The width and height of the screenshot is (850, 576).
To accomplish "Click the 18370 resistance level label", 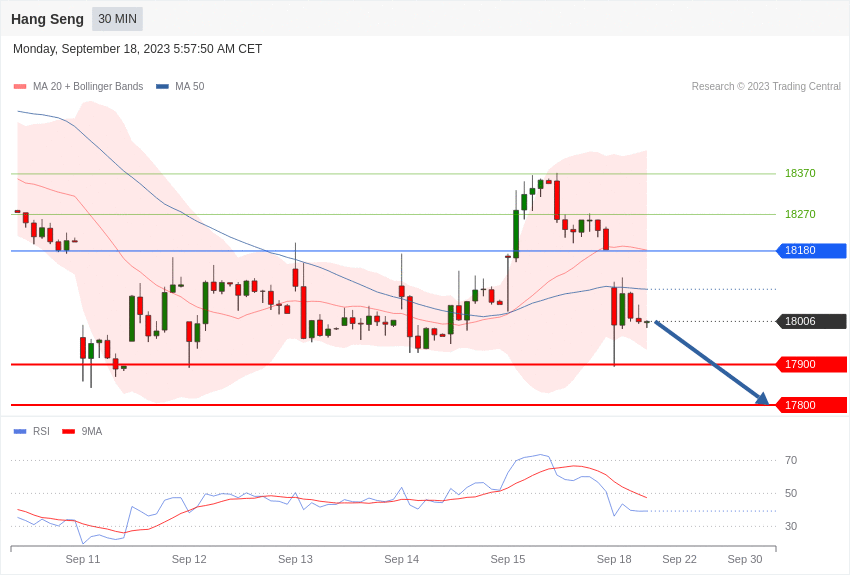I will 800,173.
